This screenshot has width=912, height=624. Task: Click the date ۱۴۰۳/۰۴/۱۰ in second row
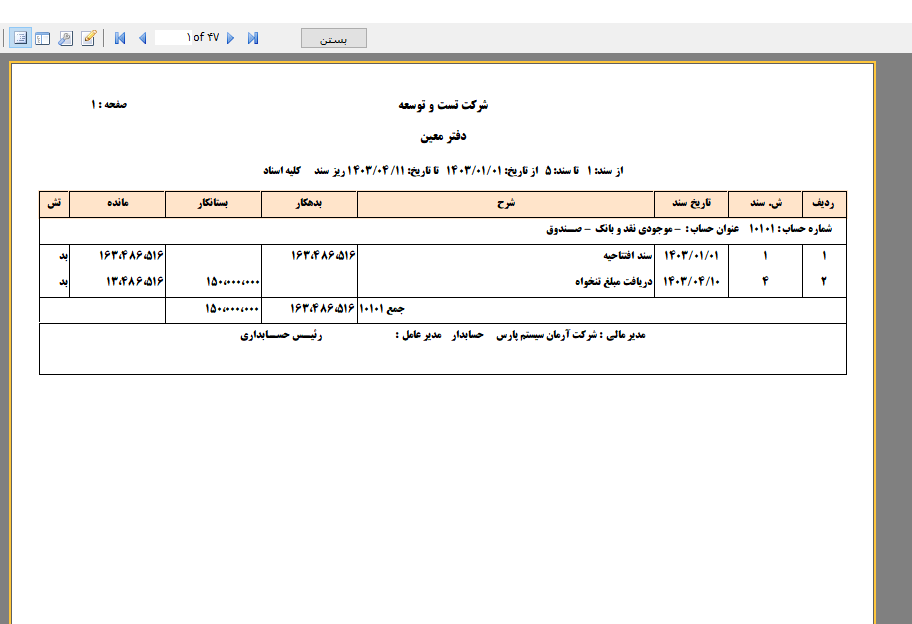coord(691,281)
